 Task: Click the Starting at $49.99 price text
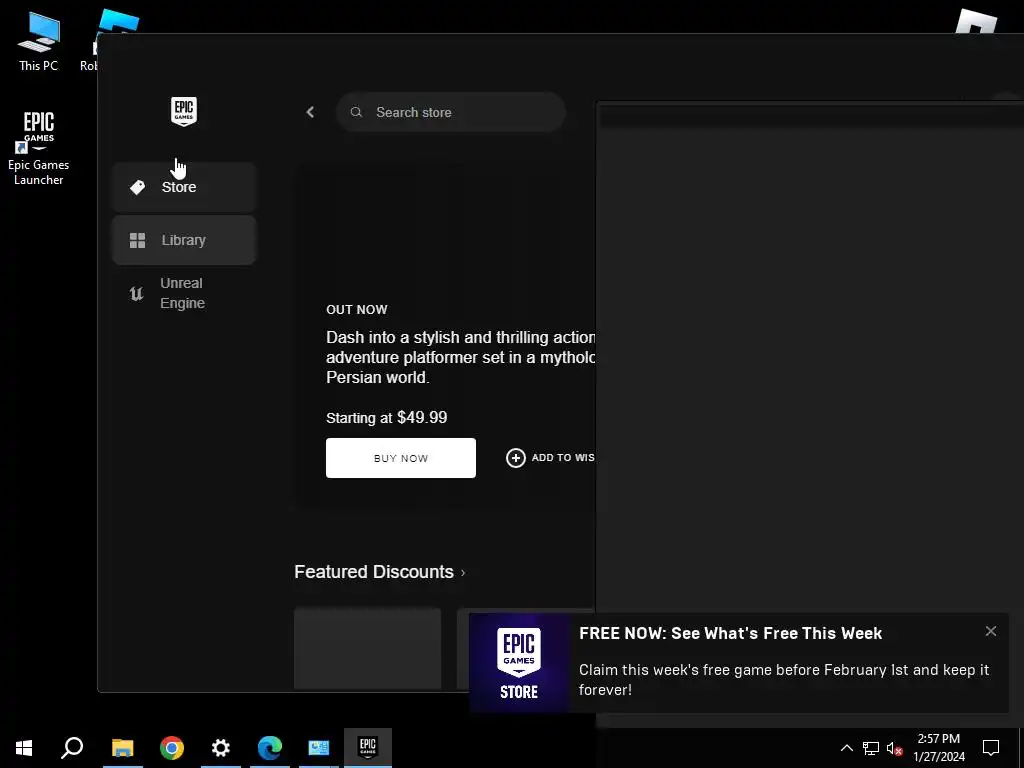[387, 417]
